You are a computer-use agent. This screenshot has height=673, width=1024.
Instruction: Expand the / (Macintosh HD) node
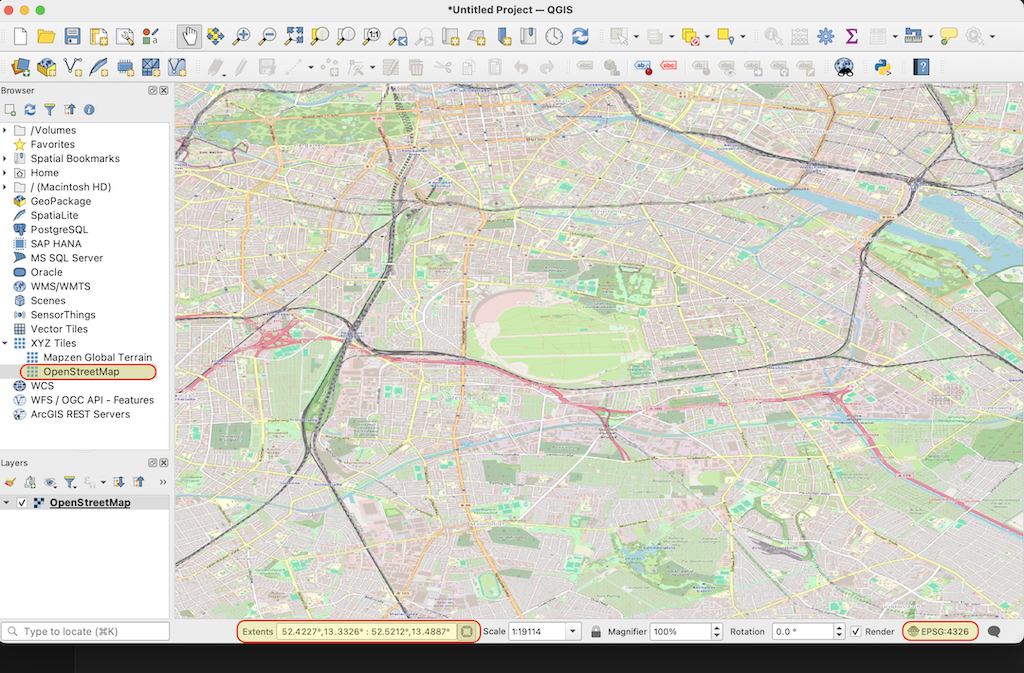pyautogui.click(x=5, y=187)
